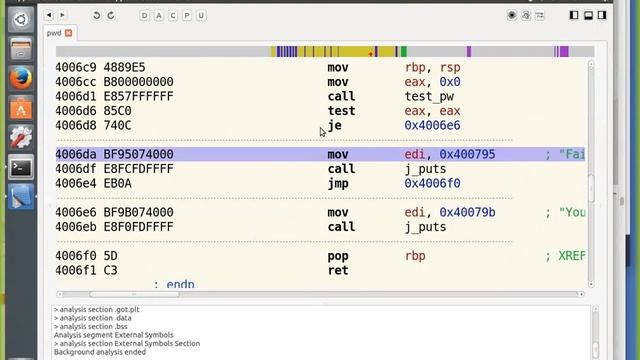Mark selection as undefined with U button

201,16
